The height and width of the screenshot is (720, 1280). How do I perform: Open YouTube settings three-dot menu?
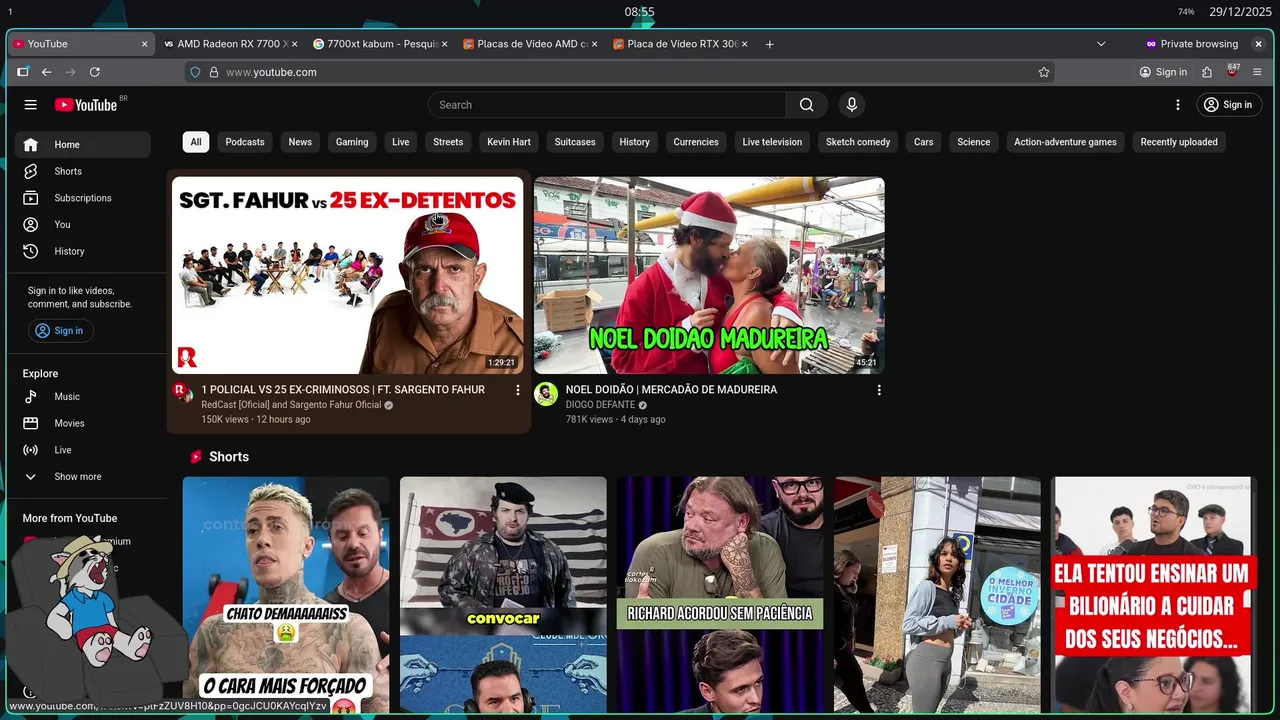[x=1178, y=105]
